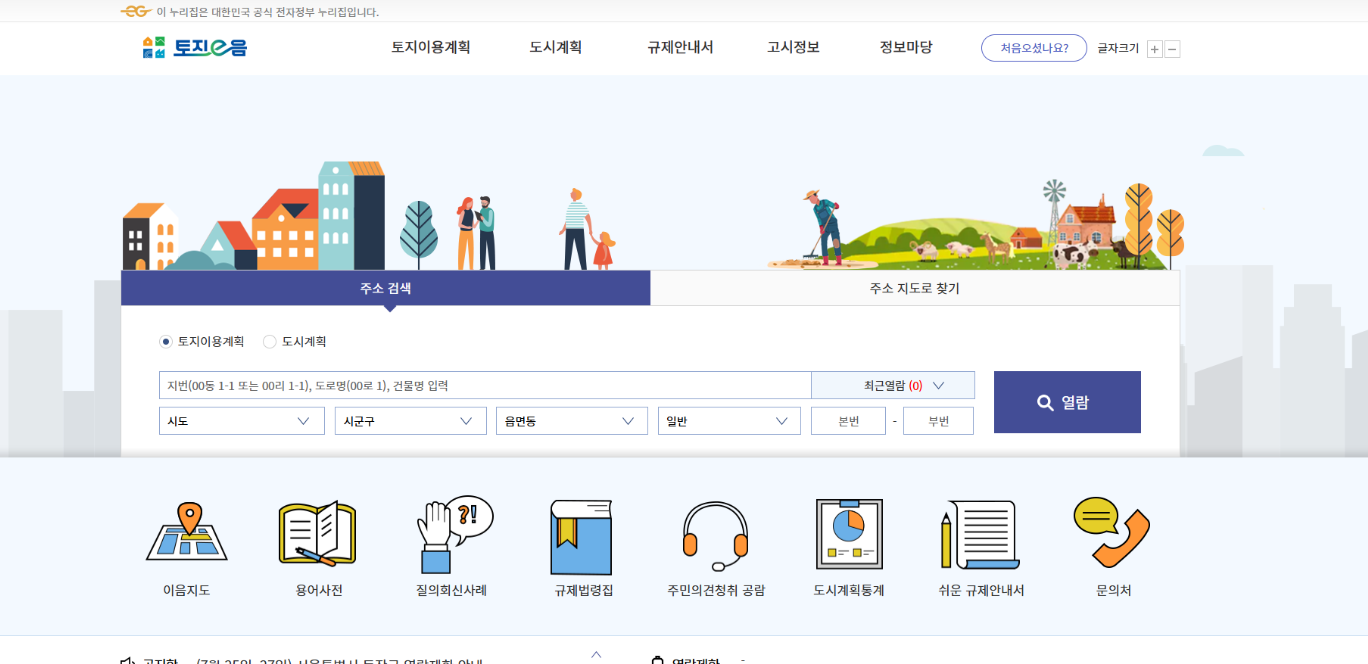Open the 쉬운 규제안내서 pencil document icon
This screenshot has height=664, width=1368.
pos(980,533)
